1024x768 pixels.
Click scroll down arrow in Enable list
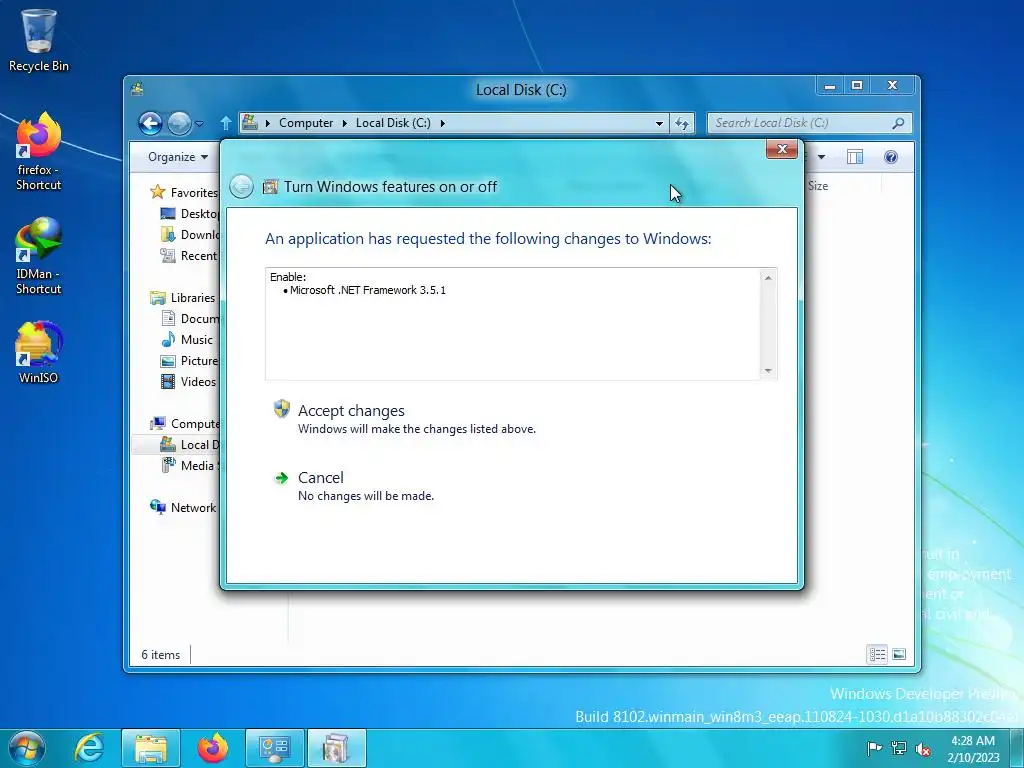[x=768, y=370]
